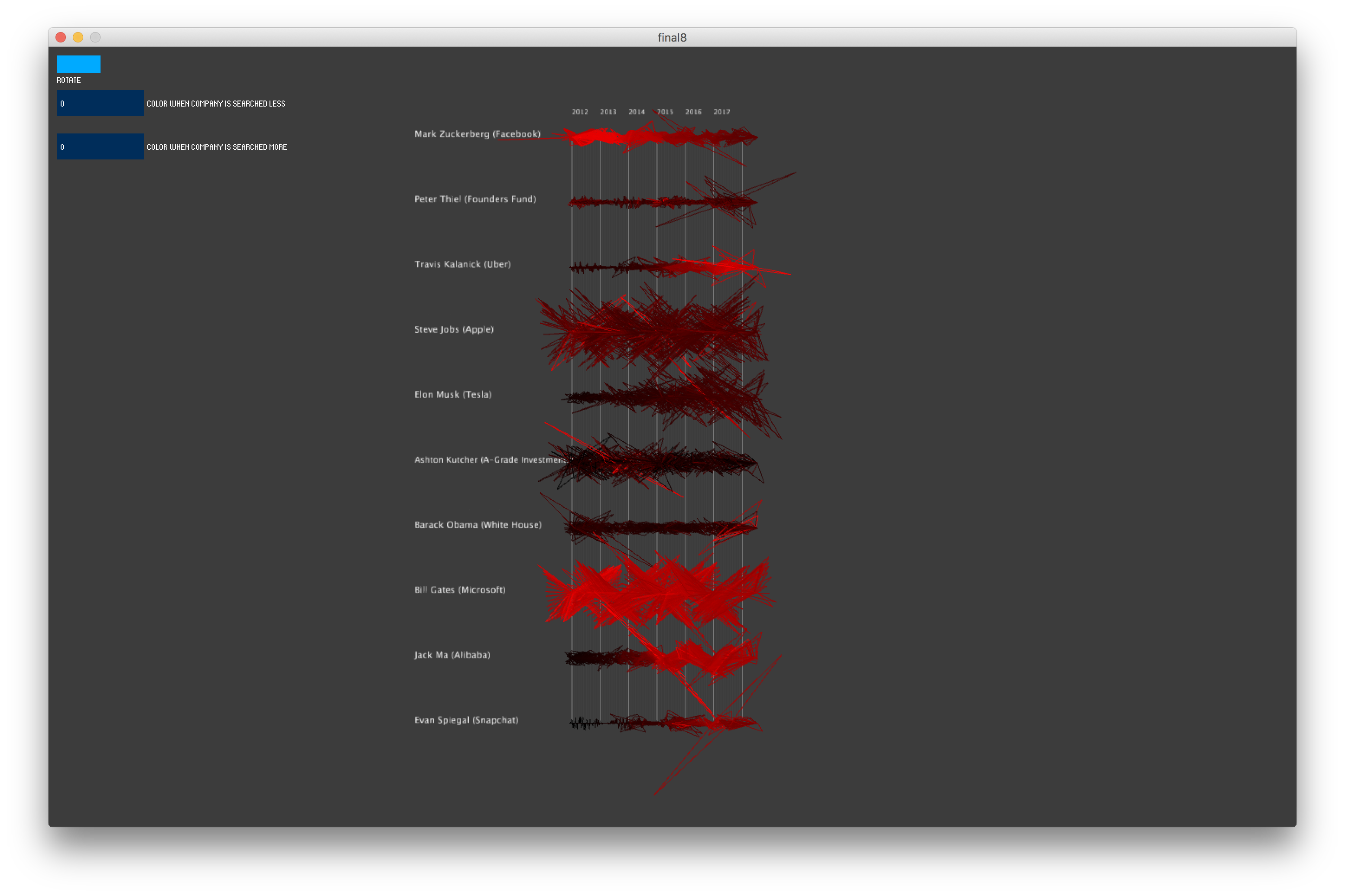Click the 2012 year label
1345x896 pixels.
pyautogui.click(x=579, y=112)
